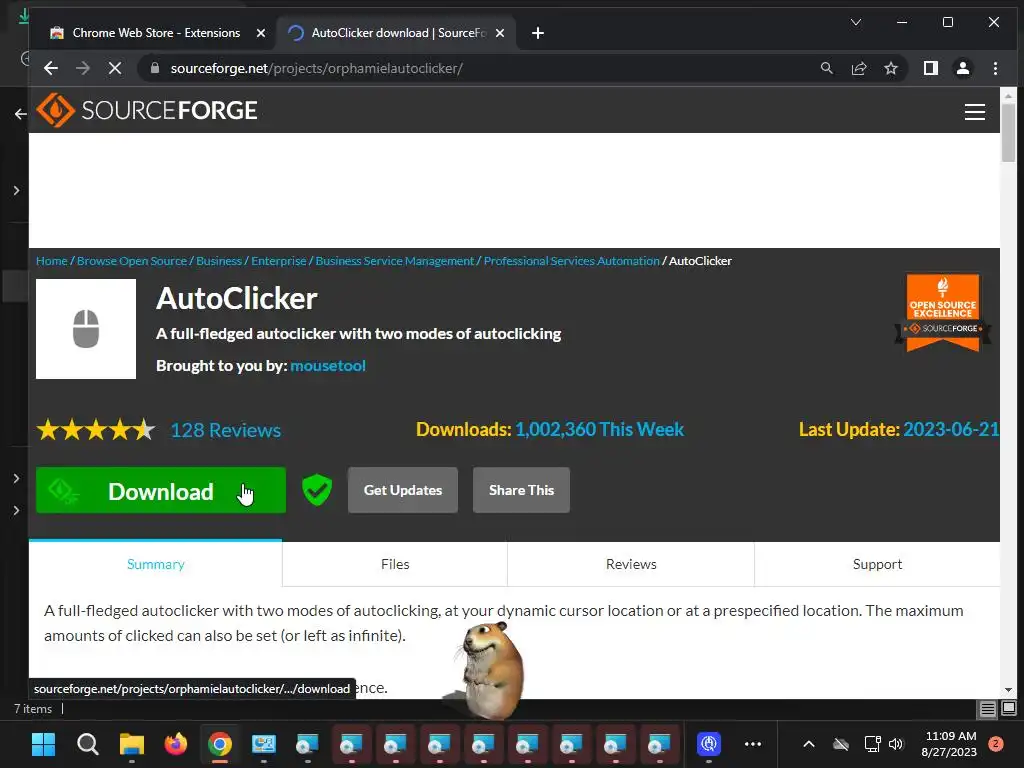View site info via padlock icon
This screenshot has height=768, width=1024.
[155, 68]
